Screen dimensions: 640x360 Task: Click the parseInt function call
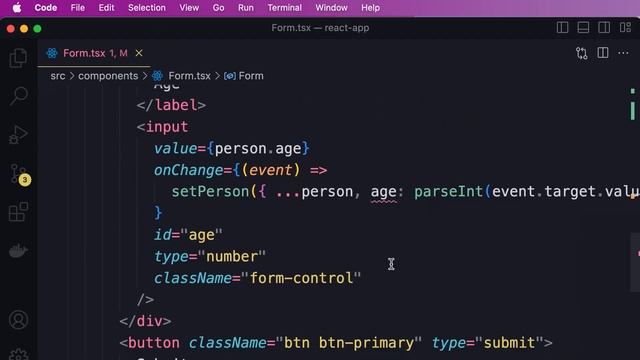449,191
